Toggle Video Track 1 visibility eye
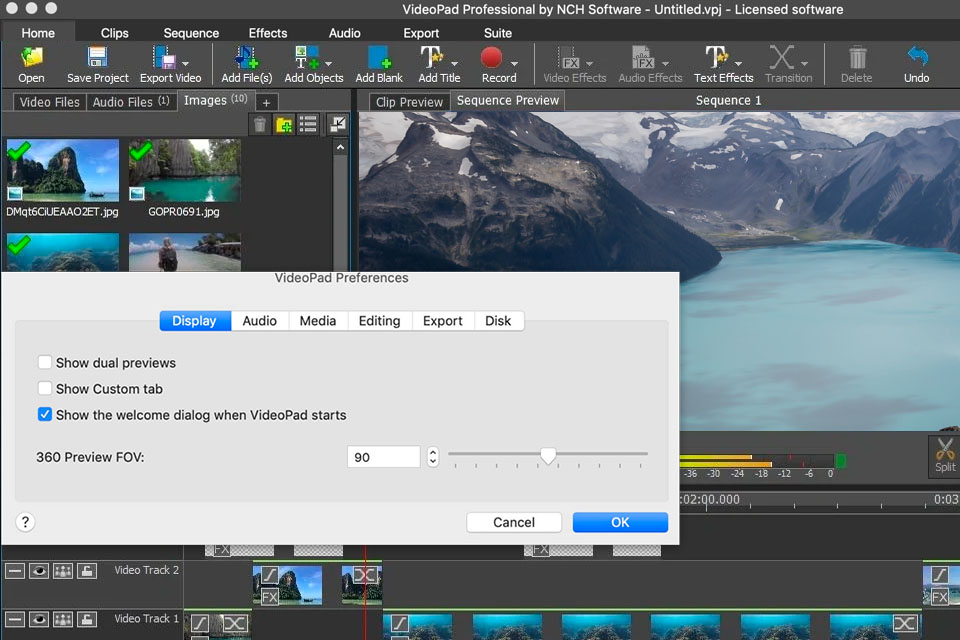Image resolution: width=960 pixels, height=640 pixels. (x=39, y=620)
